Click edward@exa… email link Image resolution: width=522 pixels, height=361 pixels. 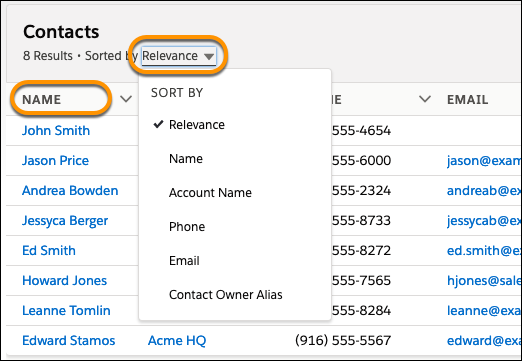pos(484,341)
